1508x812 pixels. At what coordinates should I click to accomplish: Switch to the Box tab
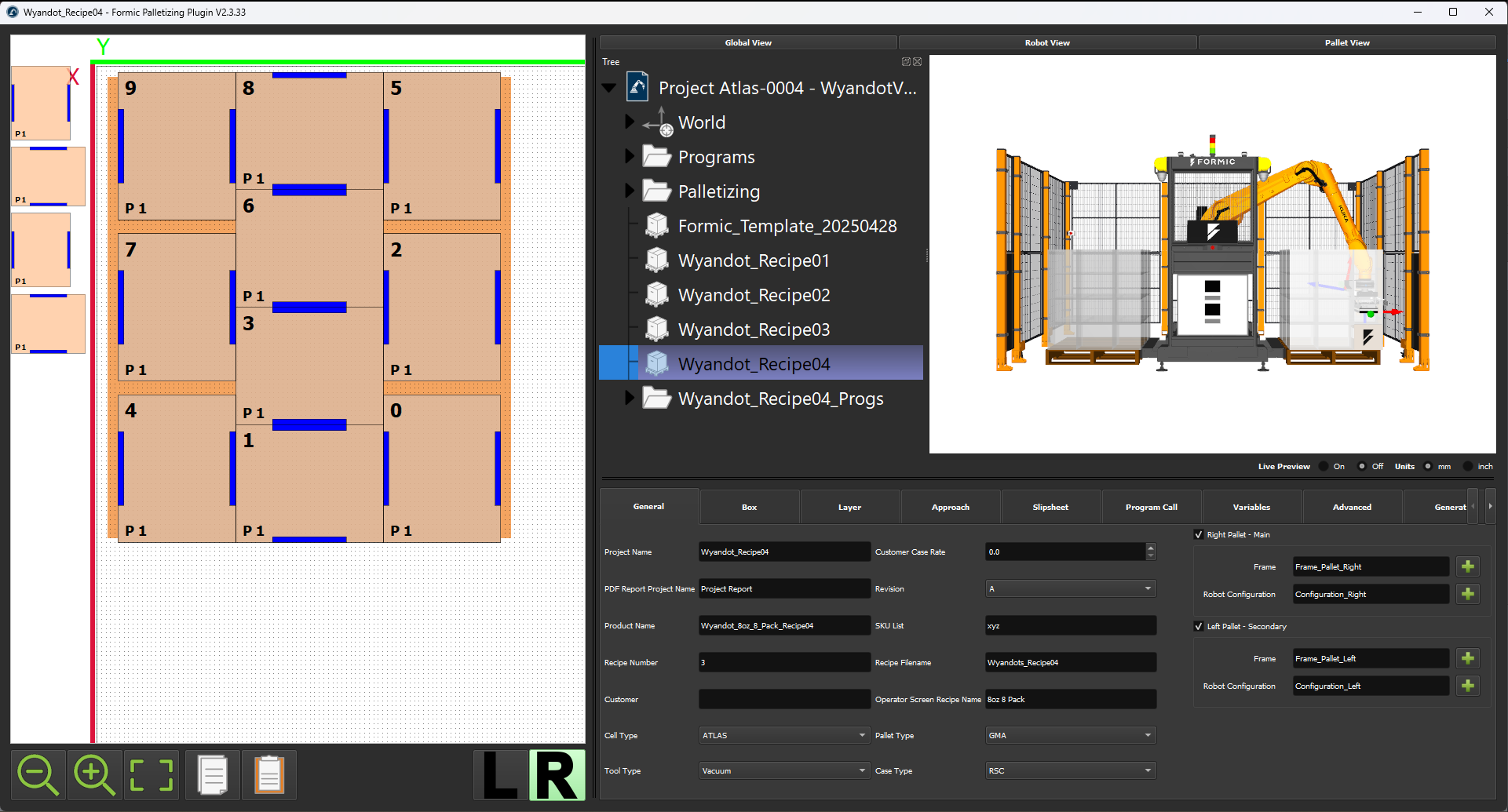pyautogui.click(x=749, y=507)
